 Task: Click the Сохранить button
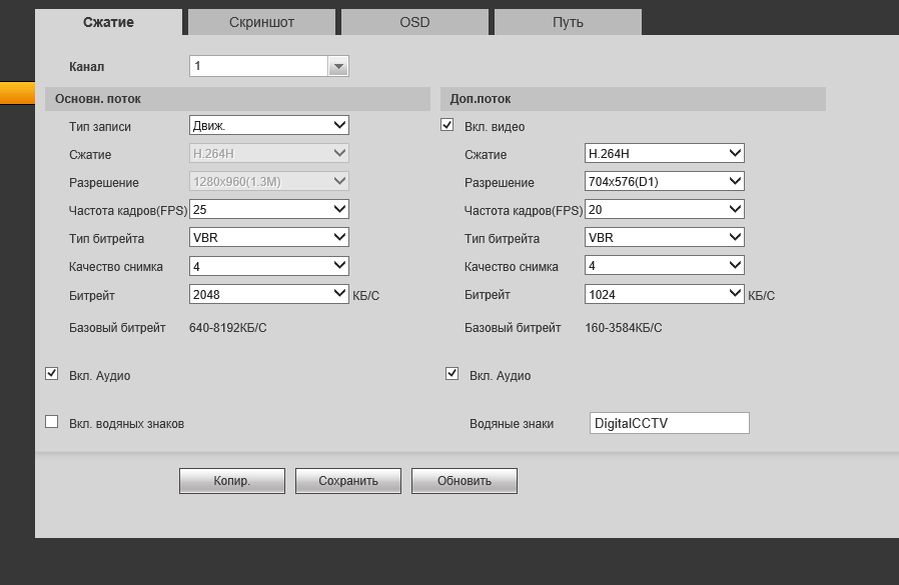(348, 481)
